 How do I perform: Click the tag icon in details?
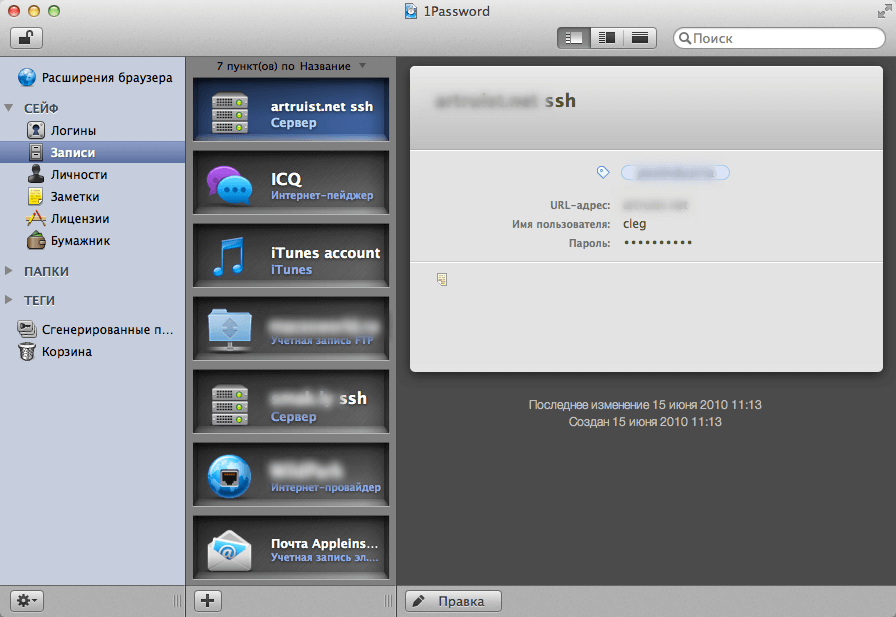pyautogui.click(x=603, y=172)
